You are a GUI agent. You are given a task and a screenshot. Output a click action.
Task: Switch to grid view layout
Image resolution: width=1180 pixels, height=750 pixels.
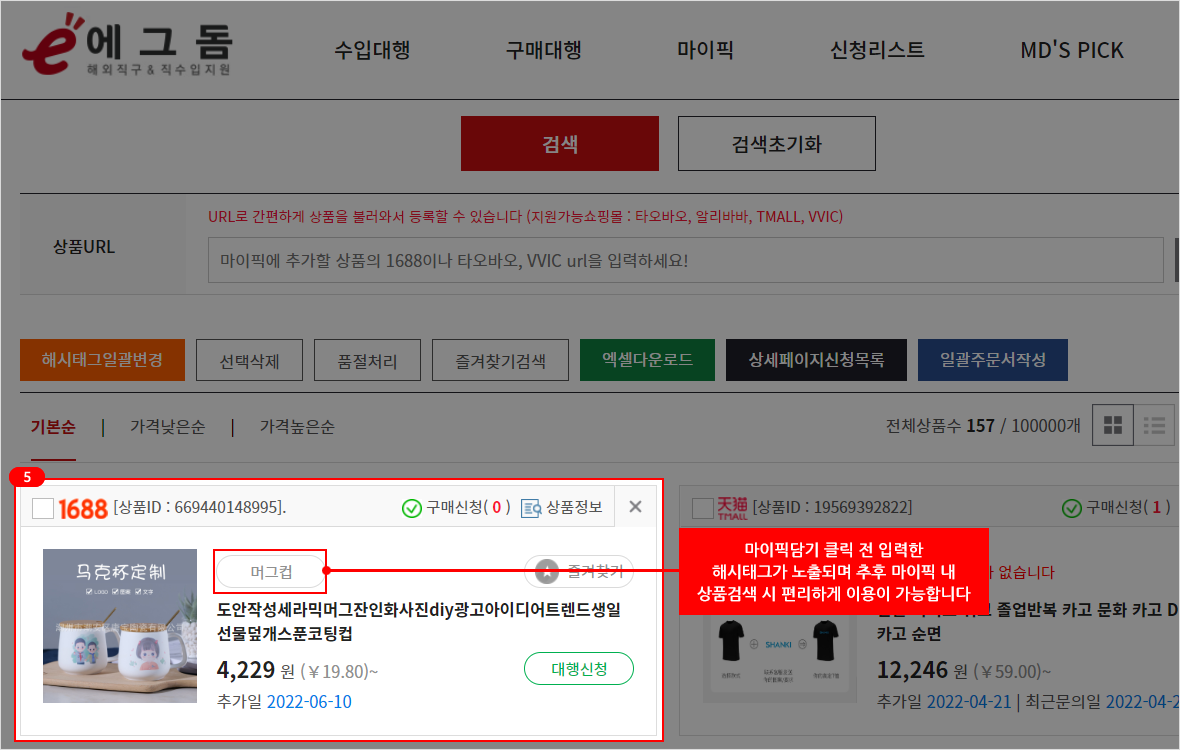(x=1112, y=426)
